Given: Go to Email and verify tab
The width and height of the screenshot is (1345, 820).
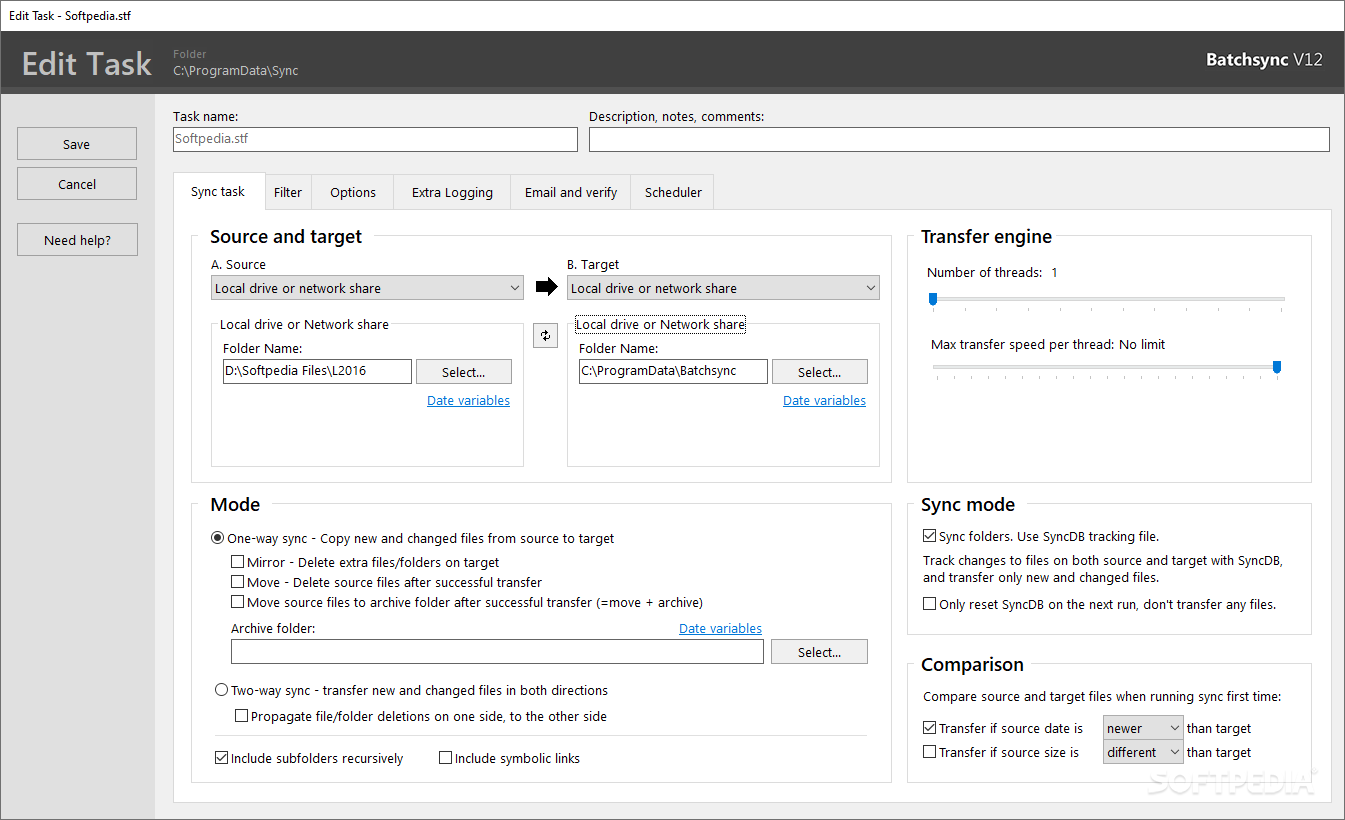Looking at the screenshot, I should [x=571, y=192].
